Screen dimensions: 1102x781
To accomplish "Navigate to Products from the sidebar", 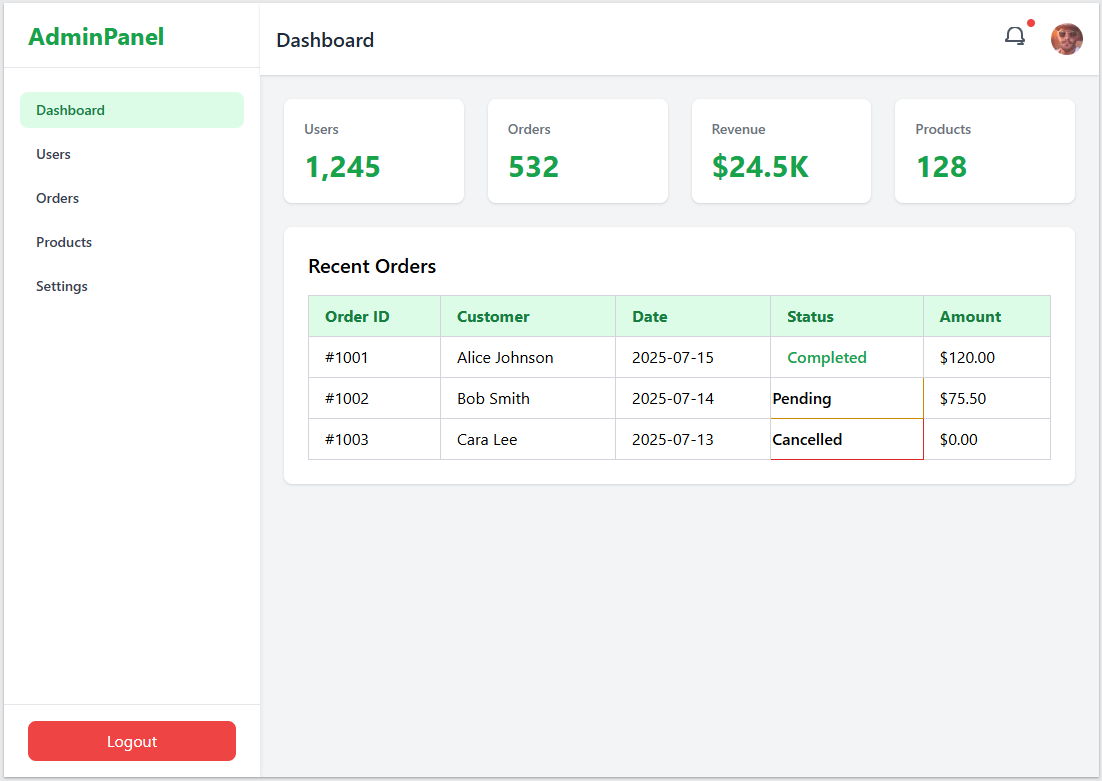I will tap(64, 242).
